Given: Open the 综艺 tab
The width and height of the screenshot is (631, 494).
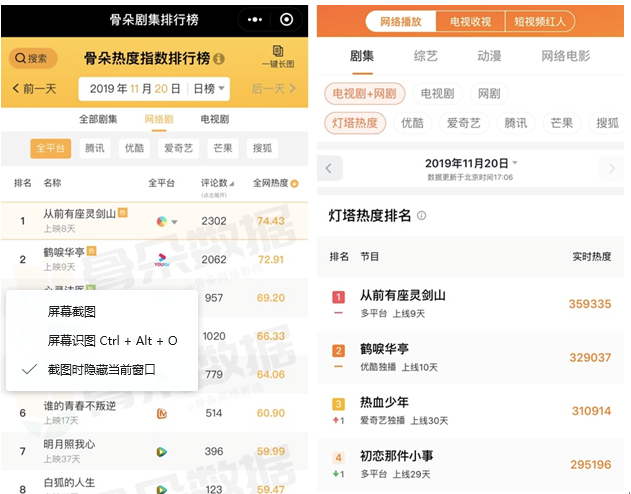Looking at the screenshot, I should click(425, 56).
